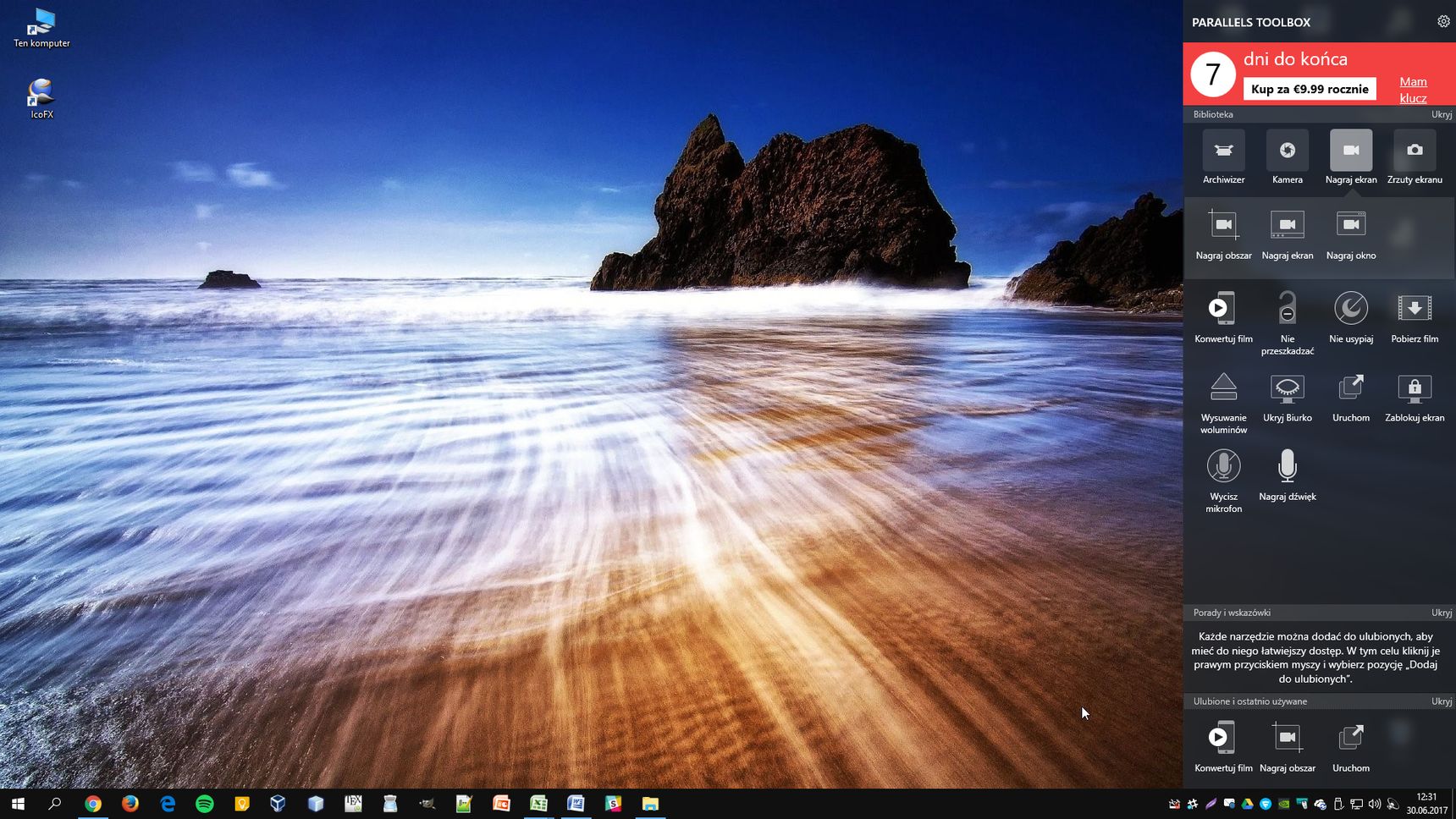Open the TeX editor taskbar icon

[353, 804]
